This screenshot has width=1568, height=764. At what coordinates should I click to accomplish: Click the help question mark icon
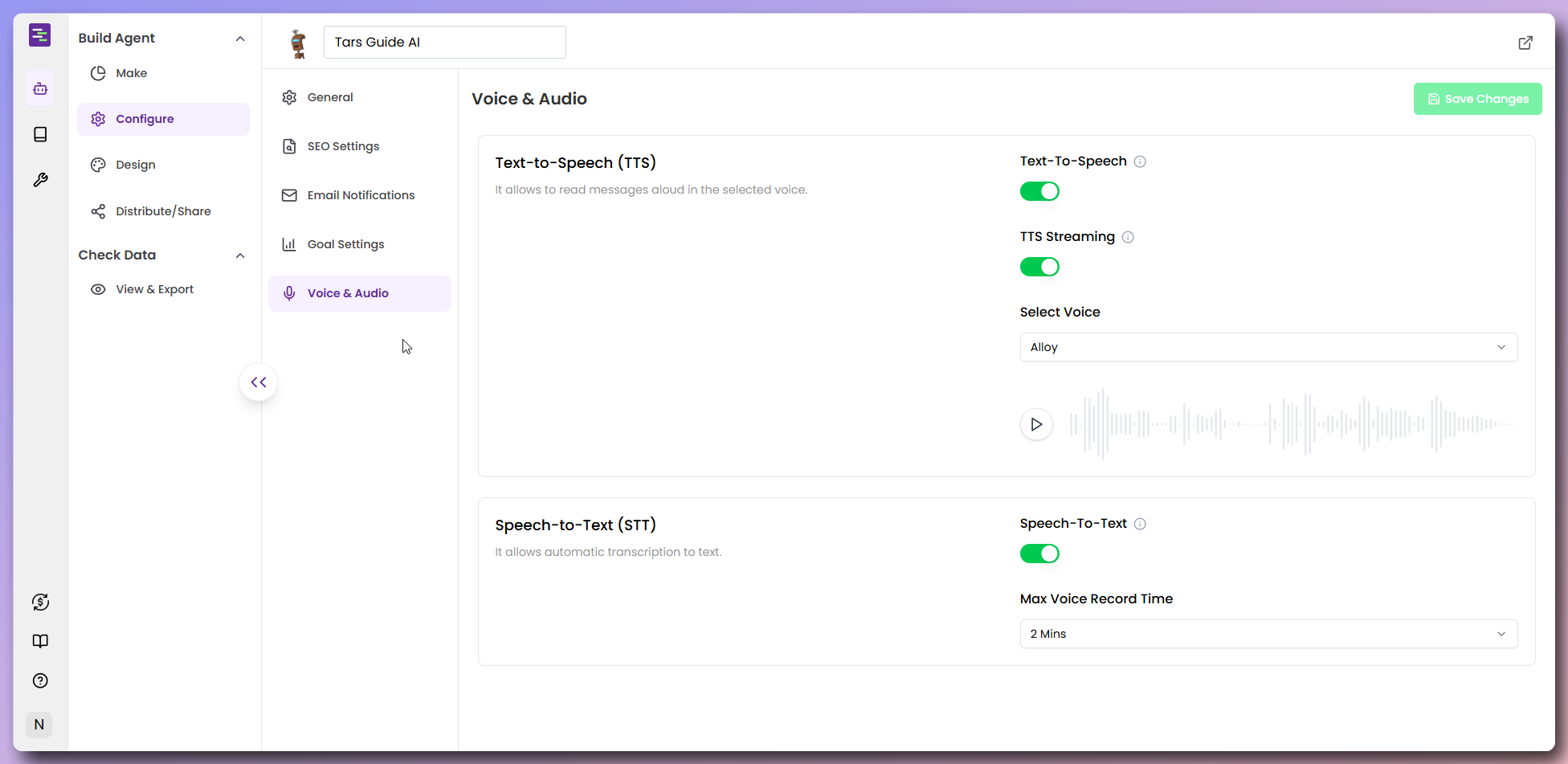[40, 680]
